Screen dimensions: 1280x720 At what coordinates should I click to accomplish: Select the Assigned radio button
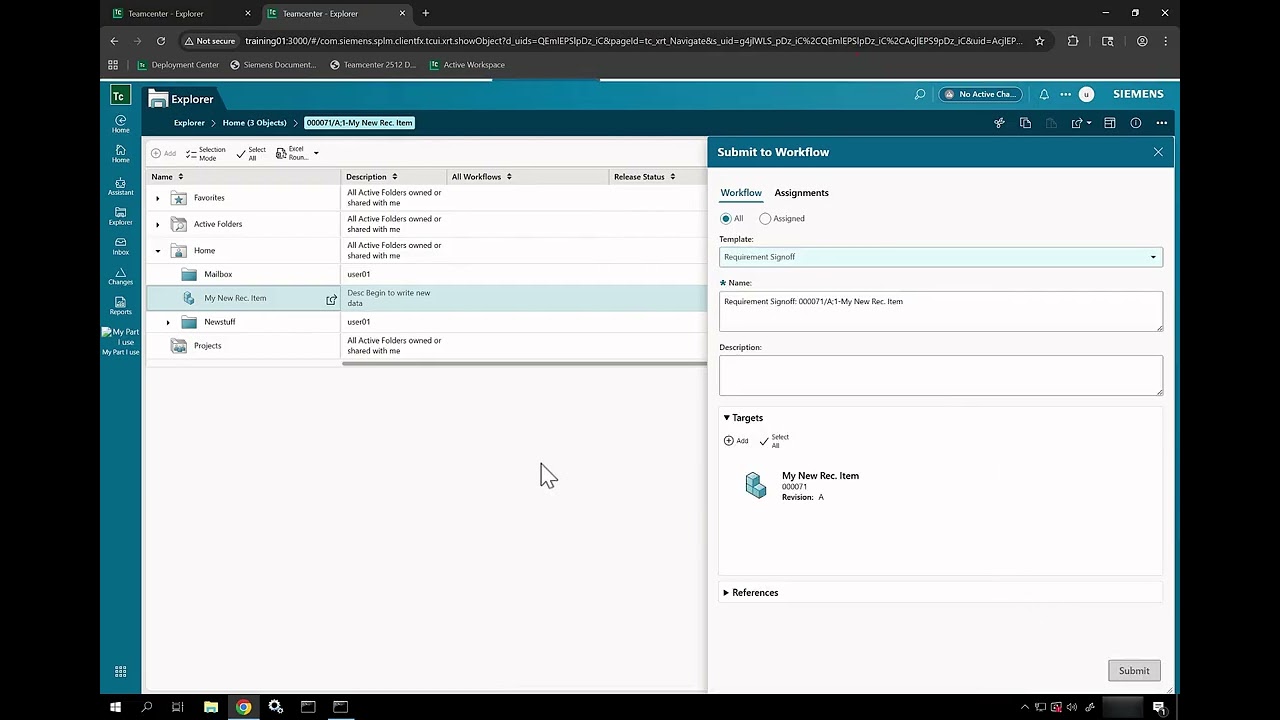765,218
